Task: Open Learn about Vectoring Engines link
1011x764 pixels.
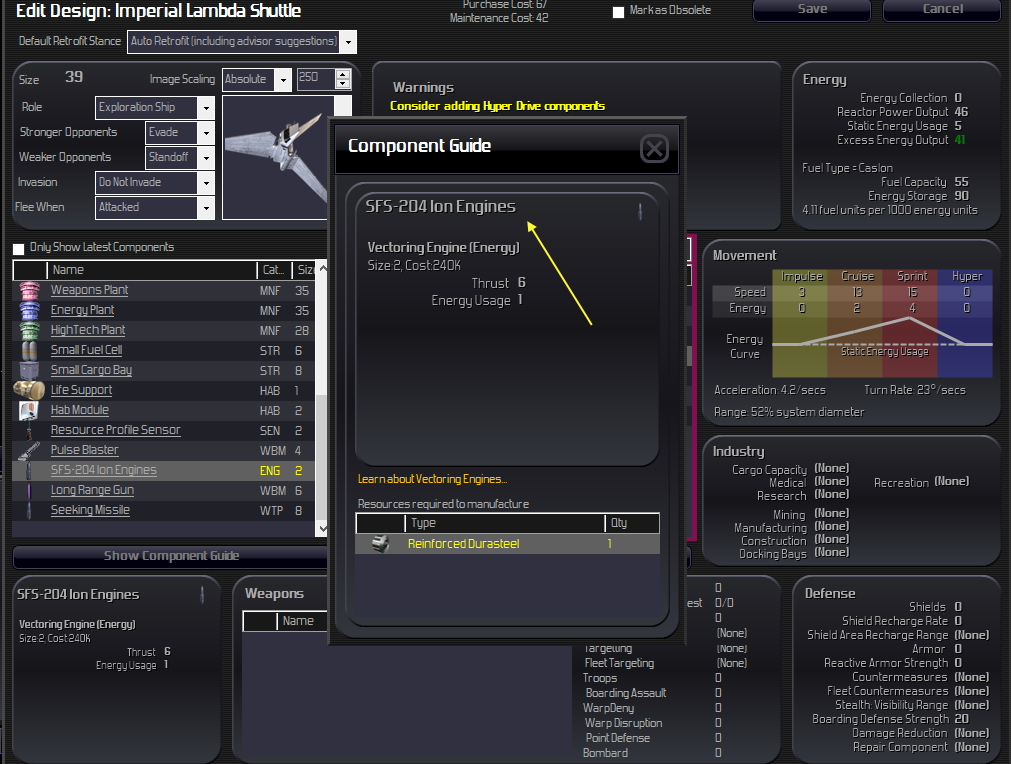Action: (x=432, y=479)
